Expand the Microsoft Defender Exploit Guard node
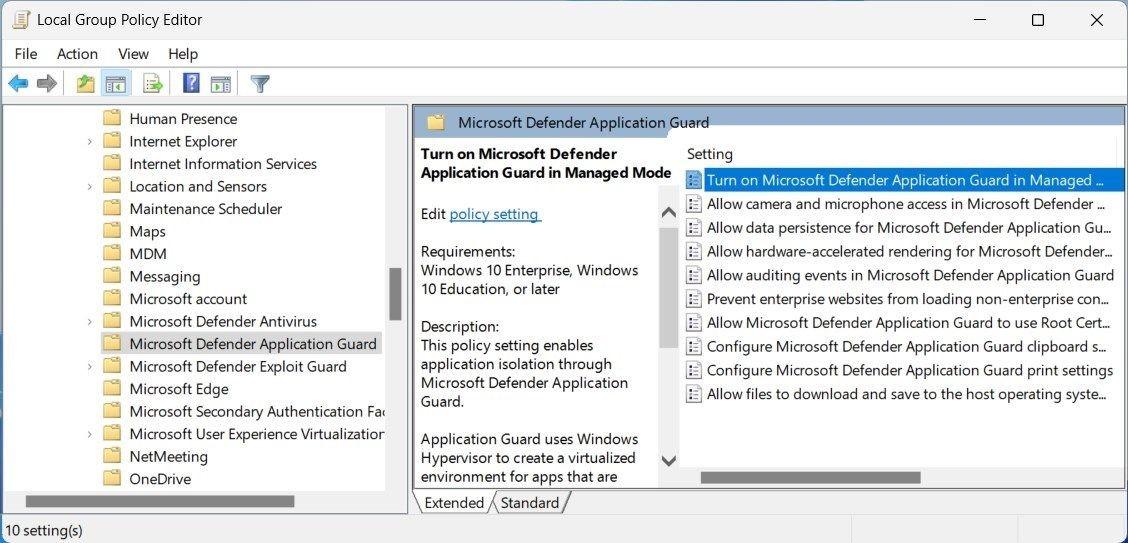 pyautogui.click(x=89, y=367)
